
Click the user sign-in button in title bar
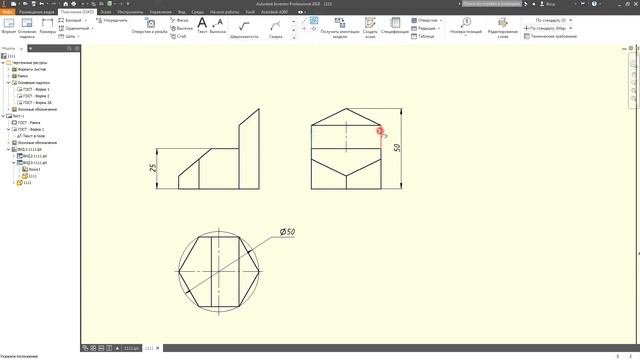(x=547, y=4)
